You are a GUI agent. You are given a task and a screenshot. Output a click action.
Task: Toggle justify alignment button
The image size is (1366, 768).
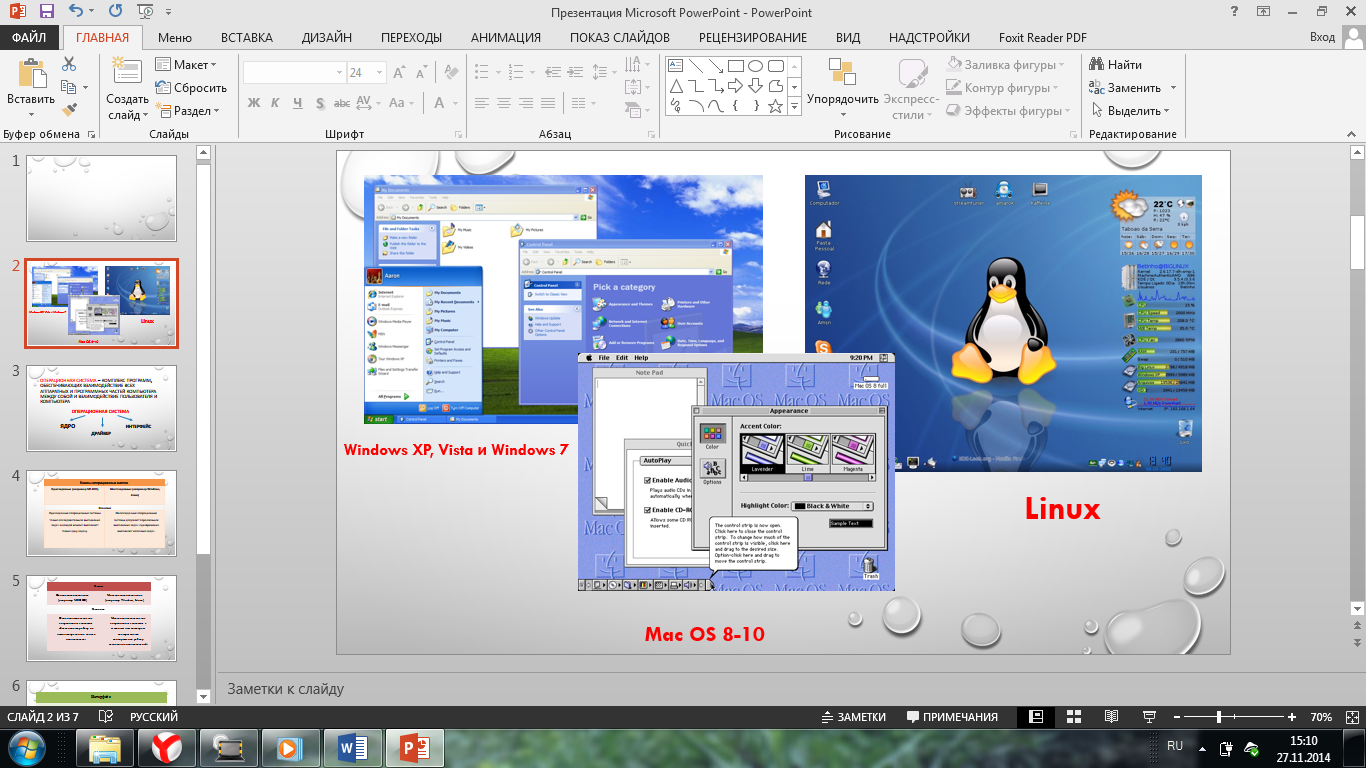549,102
